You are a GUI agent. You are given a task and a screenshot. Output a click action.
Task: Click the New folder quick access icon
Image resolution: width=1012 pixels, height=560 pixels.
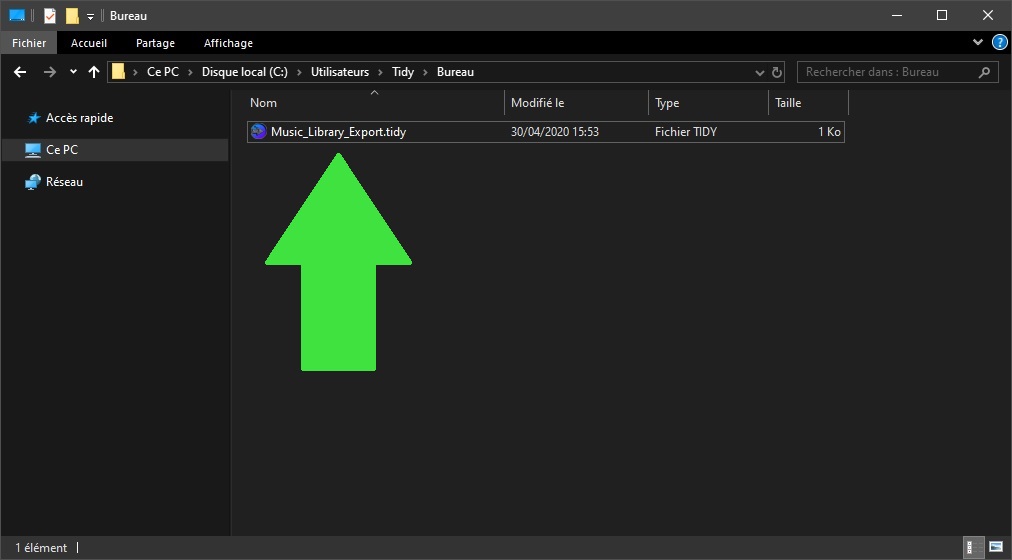coord(72,15)
